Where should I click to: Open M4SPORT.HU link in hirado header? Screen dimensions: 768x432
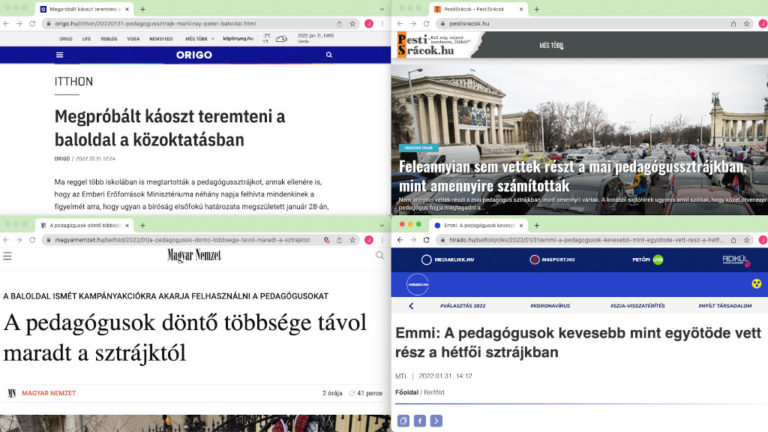(x=552, y=260)
